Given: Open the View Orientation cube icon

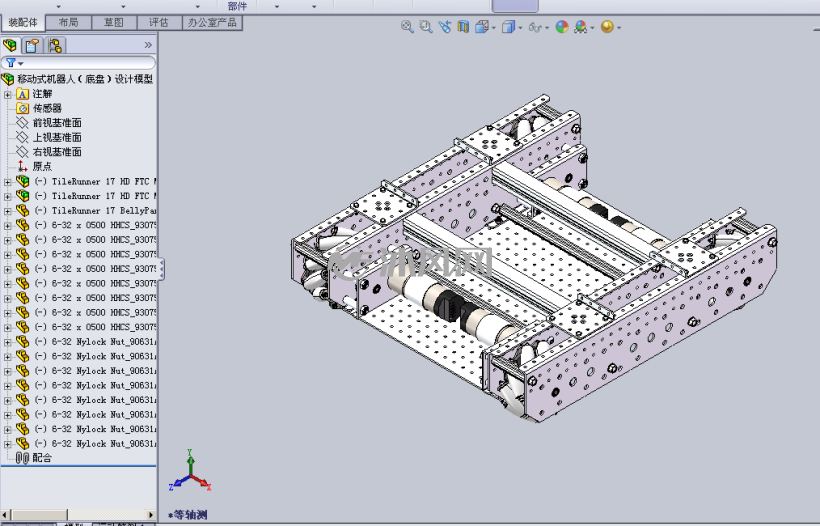Looking at the screenshot, I should tap(482, 27).
